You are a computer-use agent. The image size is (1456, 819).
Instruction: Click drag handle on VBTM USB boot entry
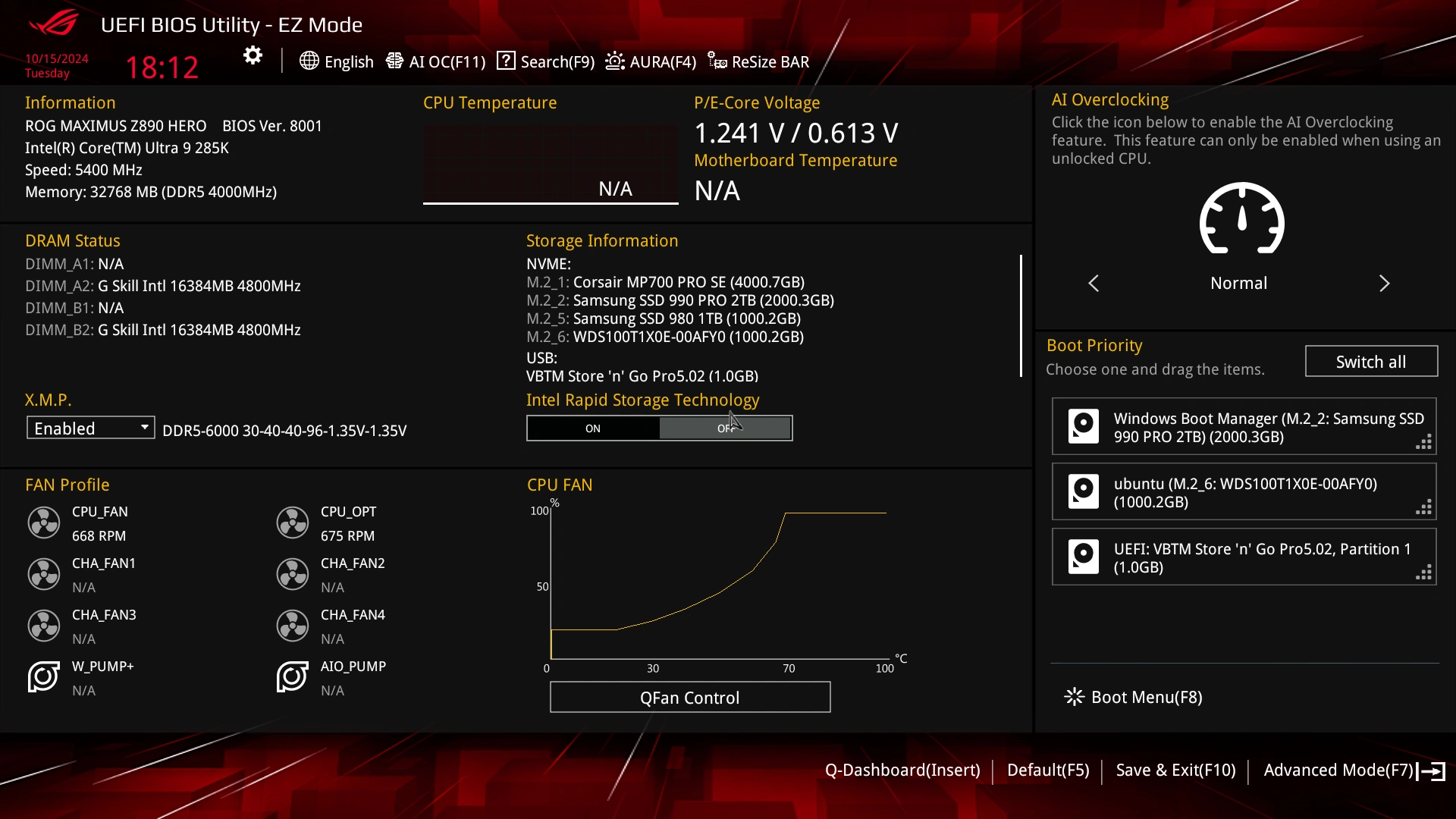(x=1424, y=573)
